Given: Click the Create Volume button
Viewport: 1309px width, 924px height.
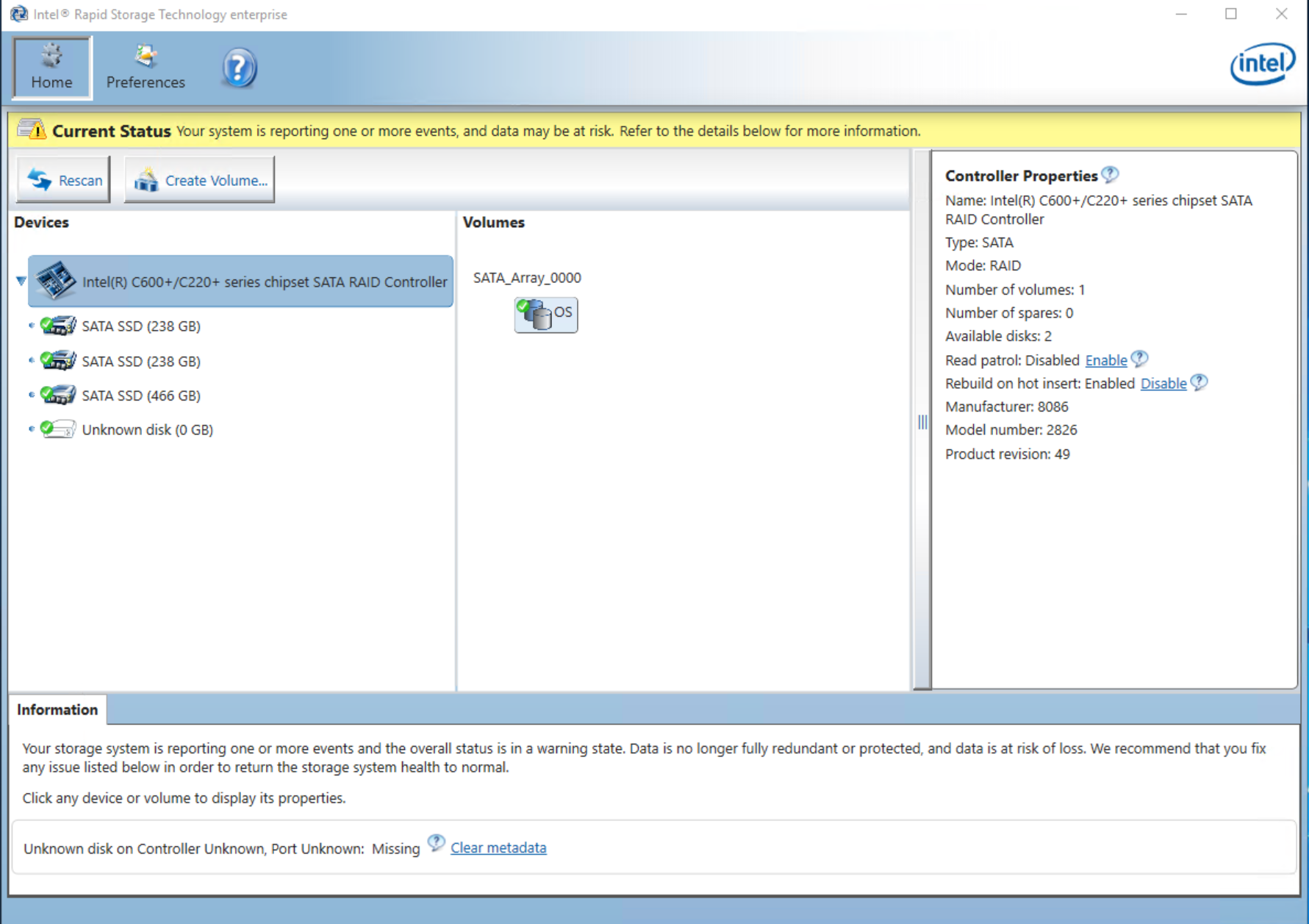Looking at the screenshot, I should (199, 179).
